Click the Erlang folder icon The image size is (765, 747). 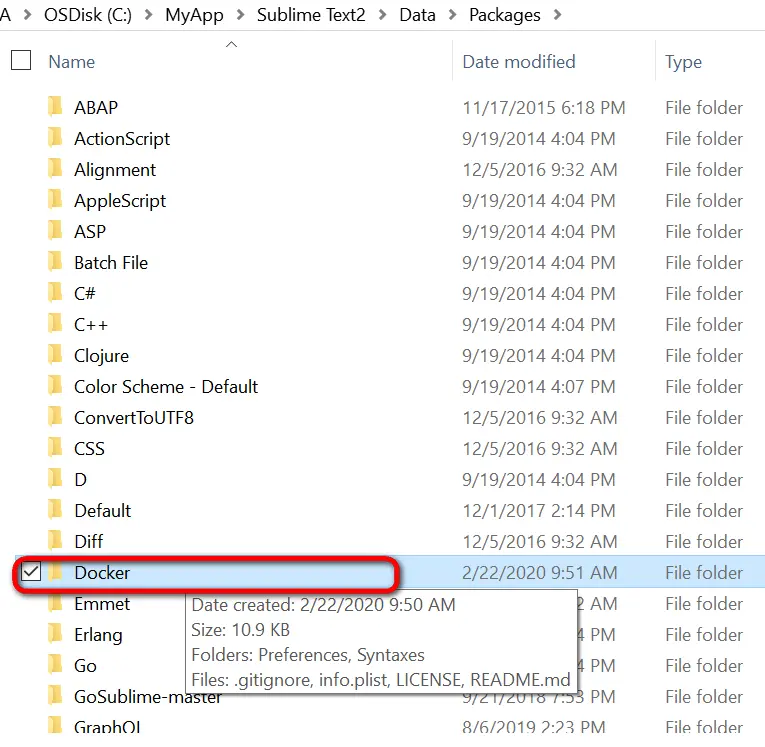(55, 634)
